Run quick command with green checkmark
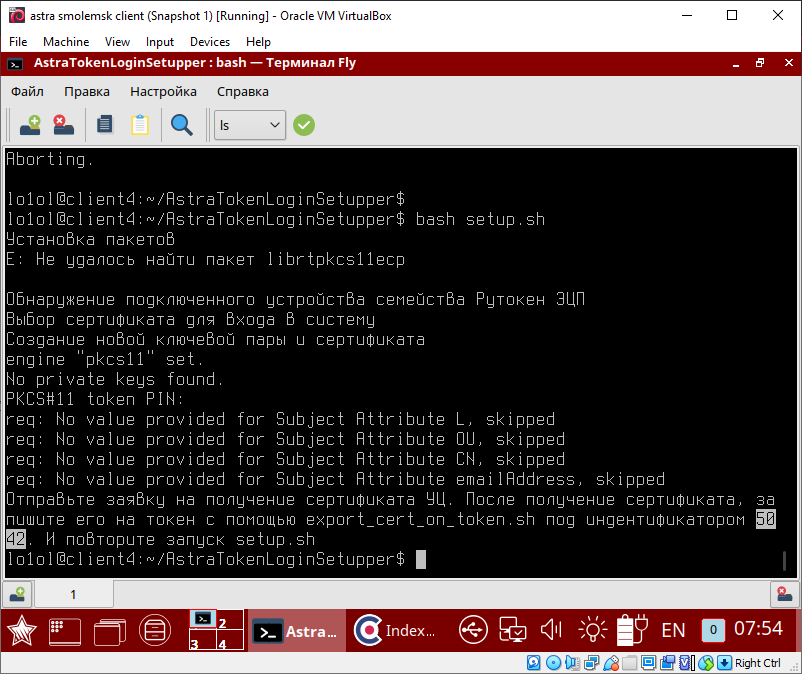Image resolution: width=802 pixels, height=674 pixels. [304, 125]
